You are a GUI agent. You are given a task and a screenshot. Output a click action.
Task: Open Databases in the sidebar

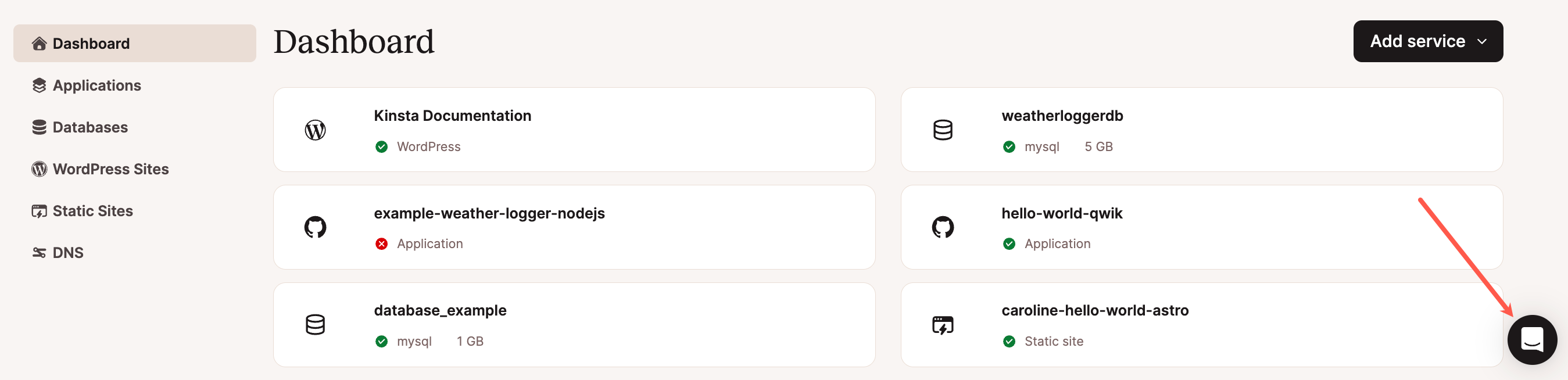(90, 127)
